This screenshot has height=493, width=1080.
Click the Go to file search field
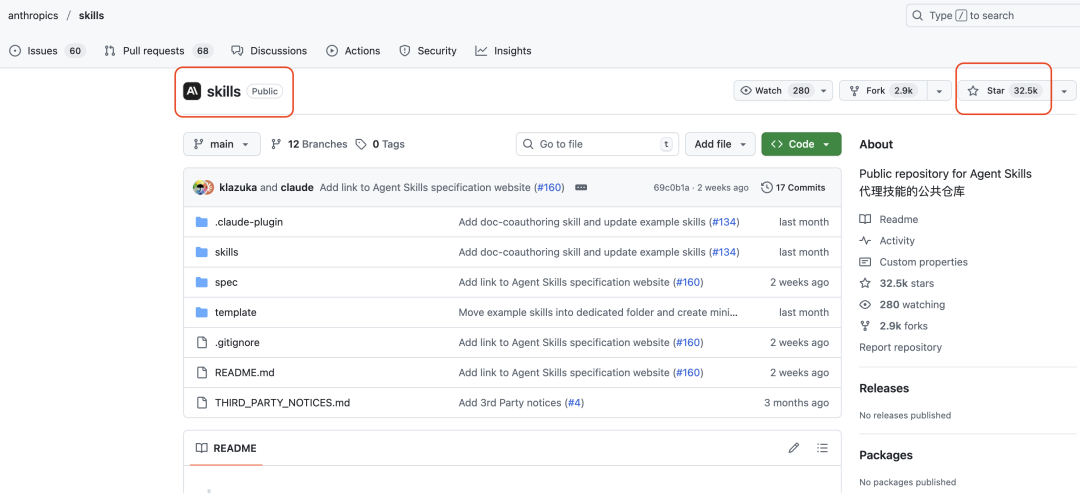(x=597, y=144)
